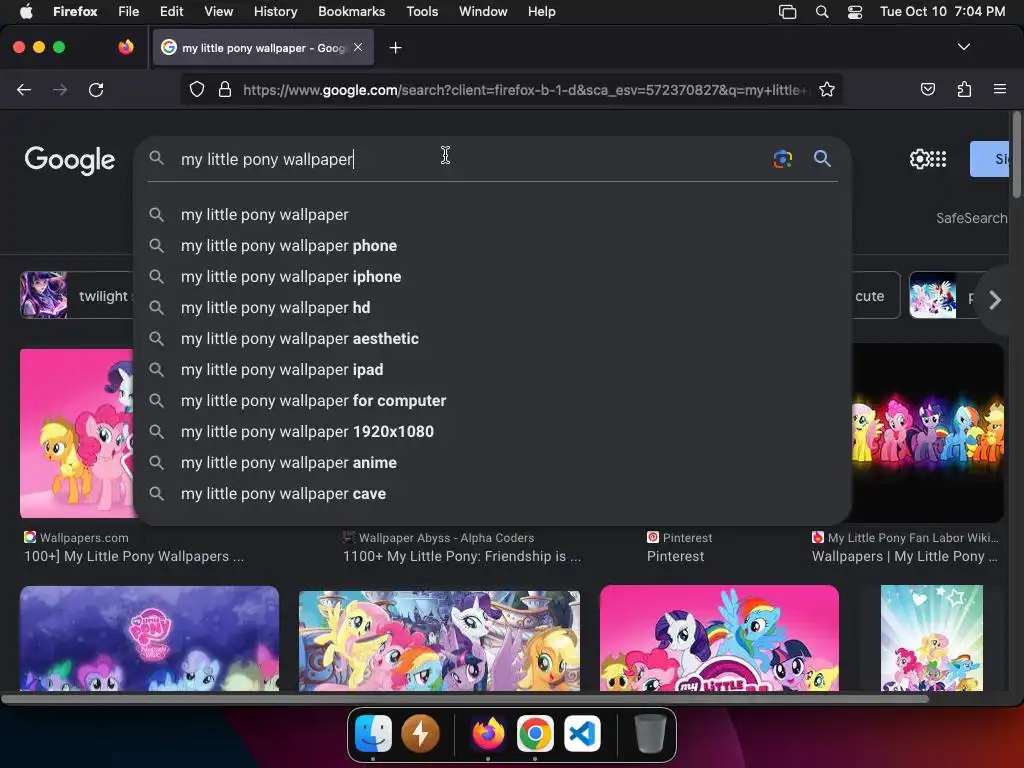
Task: Open the View menu
Action: coord(218,11)
